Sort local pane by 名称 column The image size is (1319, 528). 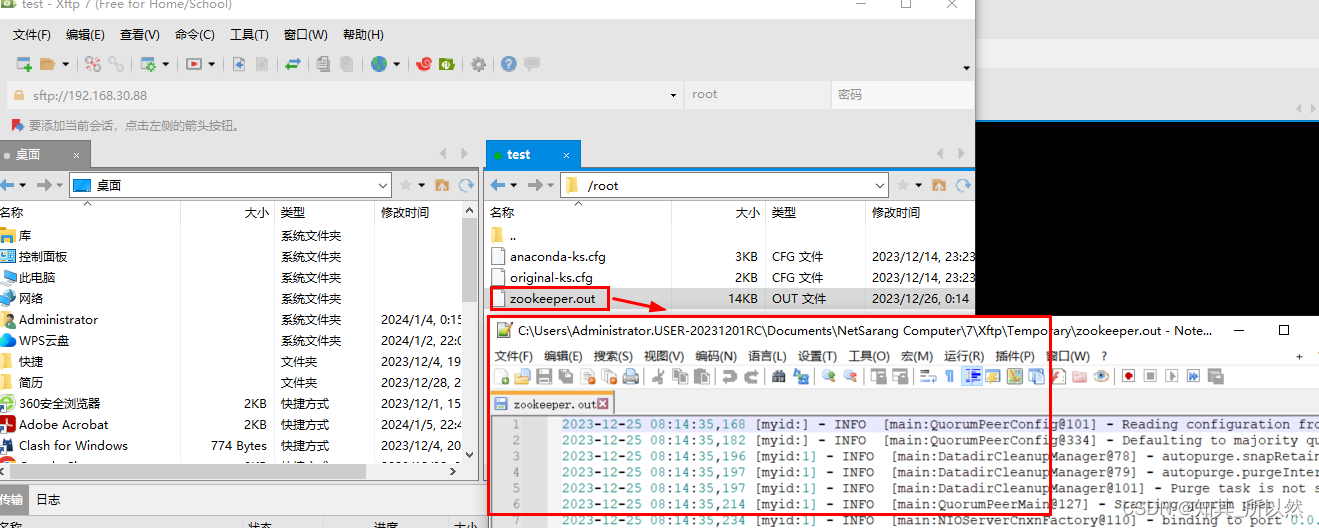click(x=12, y=212)
